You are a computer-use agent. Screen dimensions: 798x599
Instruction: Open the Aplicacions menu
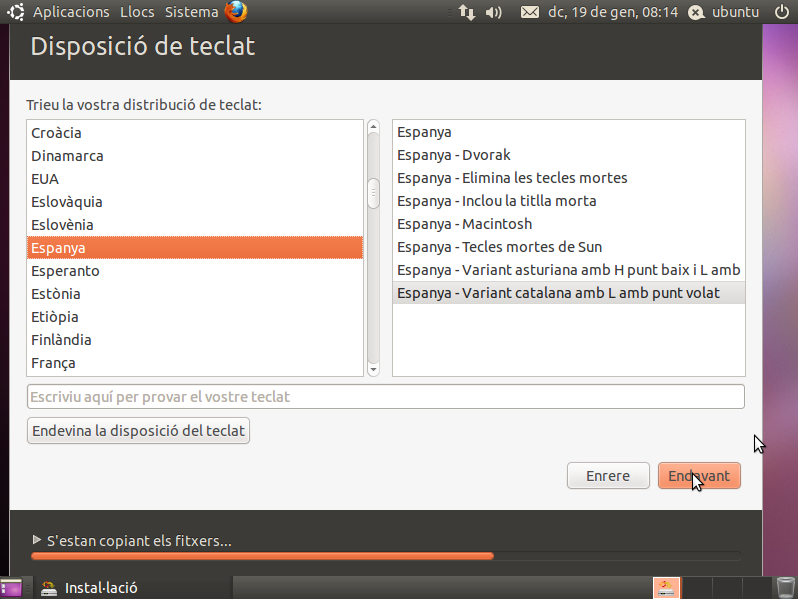point(71,12)
